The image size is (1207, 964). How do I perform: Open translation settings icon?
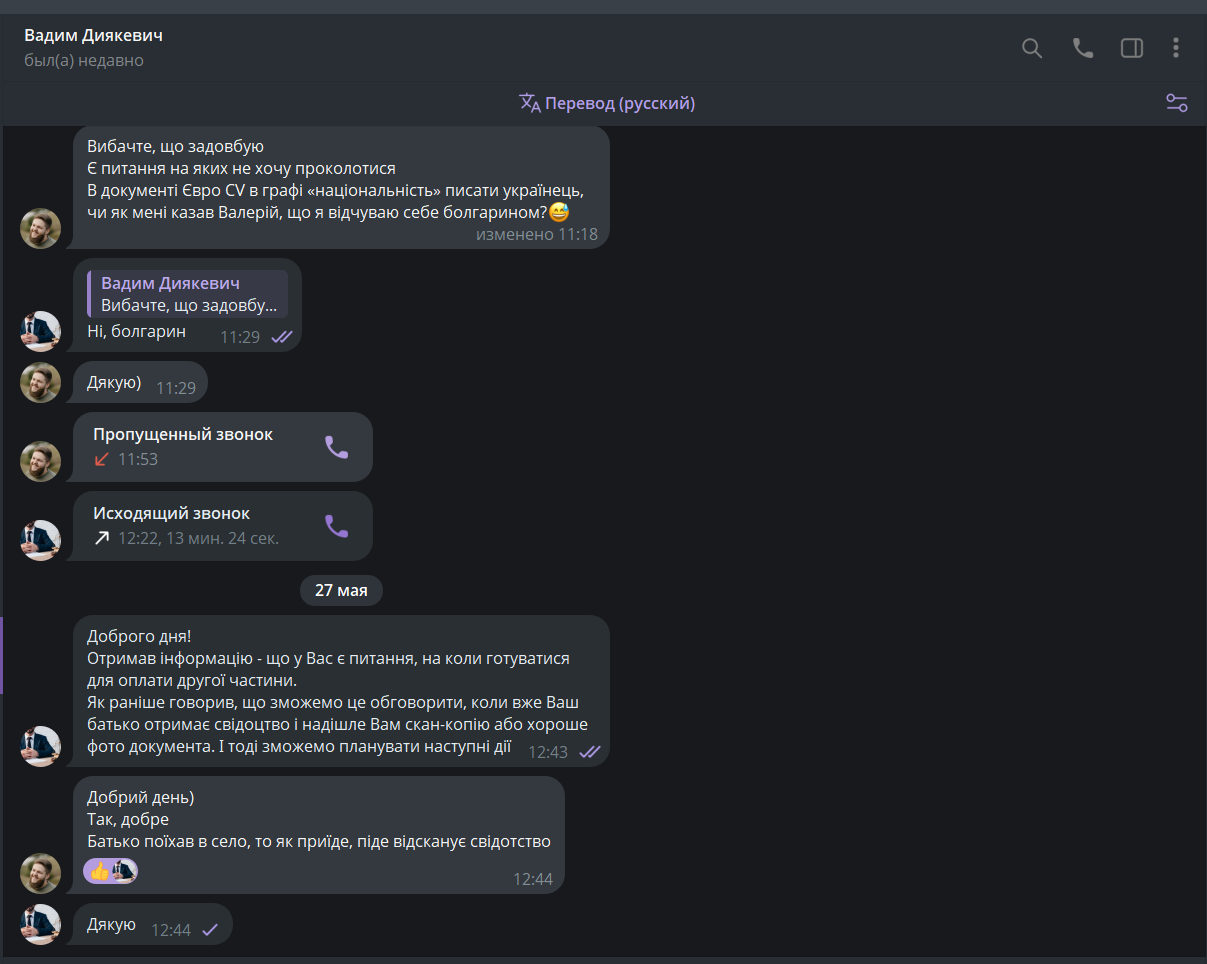(1176, 103)
